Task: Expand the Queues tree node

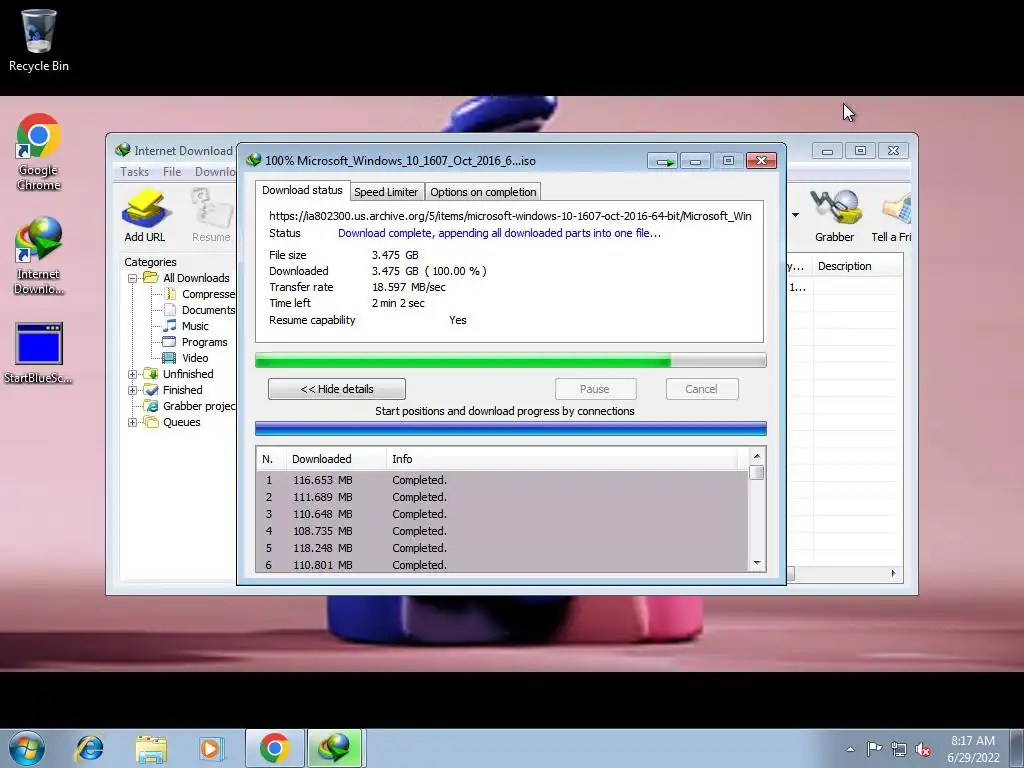Action: click(133, 422)
